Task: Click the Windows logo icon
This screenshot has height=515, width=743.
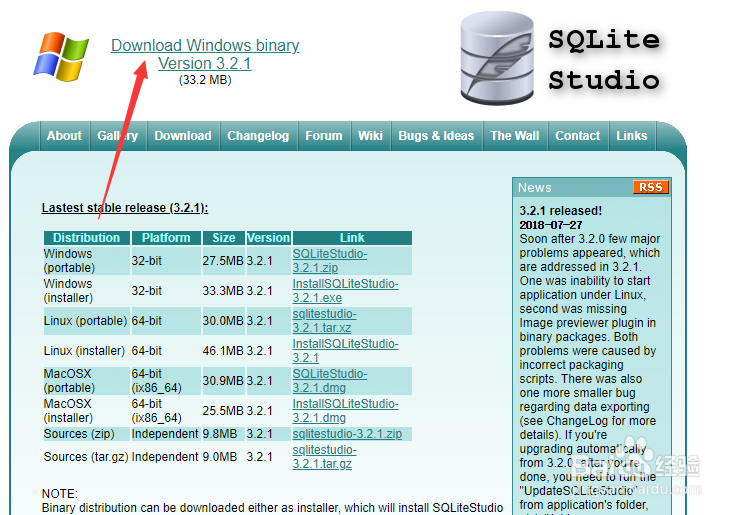Action: point(61,56)
